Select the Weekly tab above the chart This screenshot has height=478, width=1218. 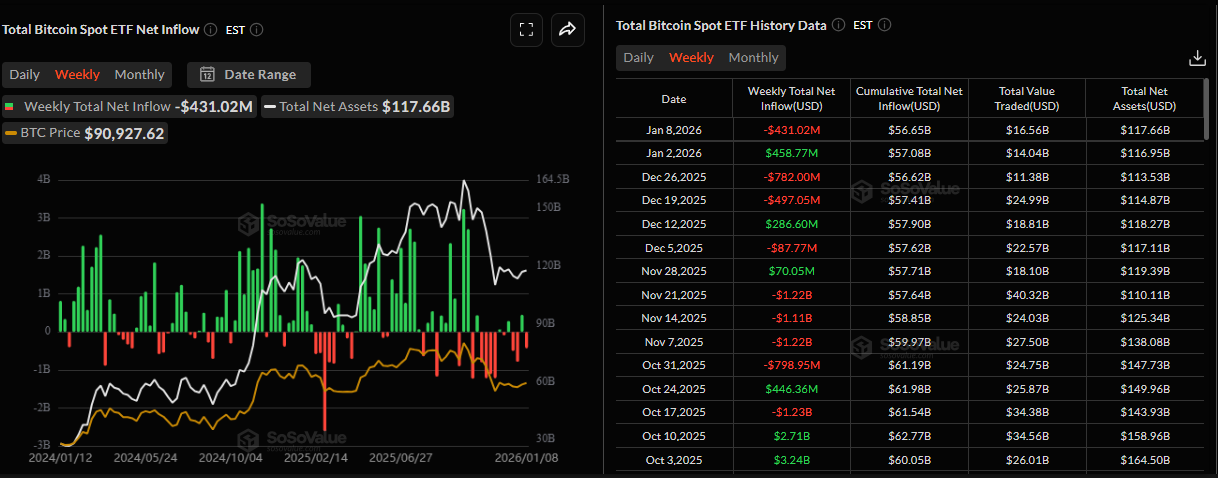point(77,75)
